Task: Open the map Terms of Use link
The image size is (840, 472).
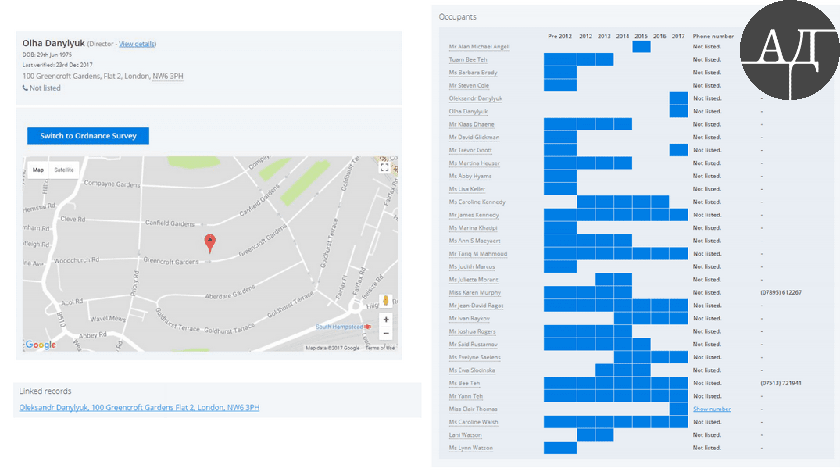Action: (380, 347)
